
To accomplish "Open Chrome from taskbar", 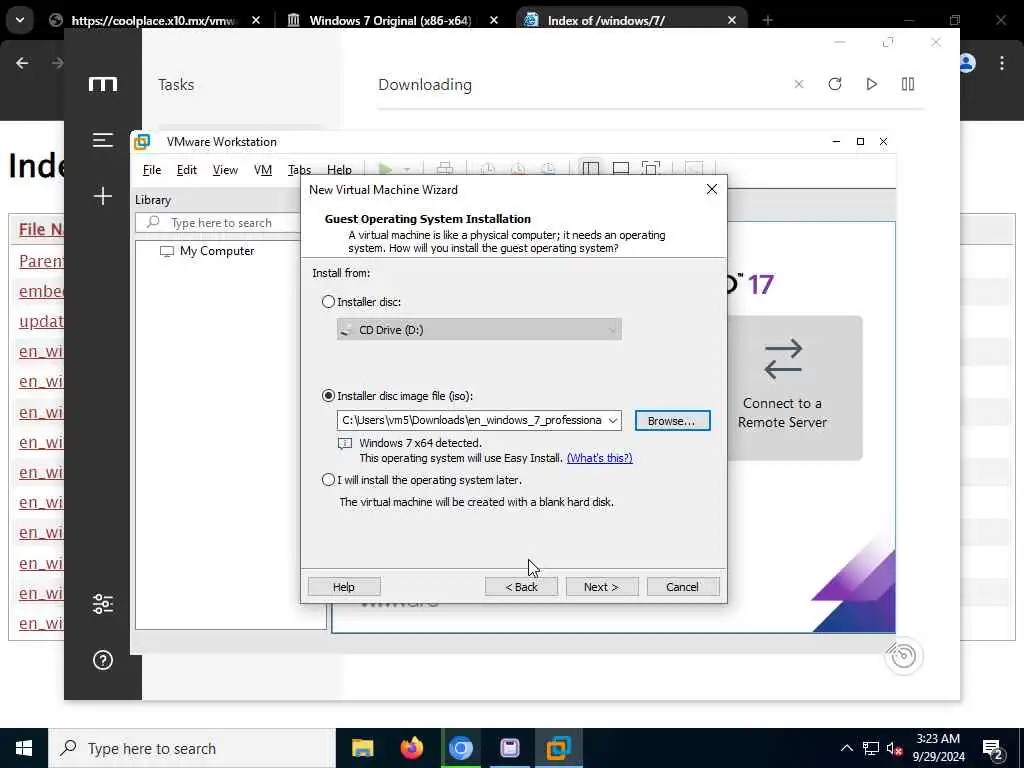I will (x=460, y=748).
